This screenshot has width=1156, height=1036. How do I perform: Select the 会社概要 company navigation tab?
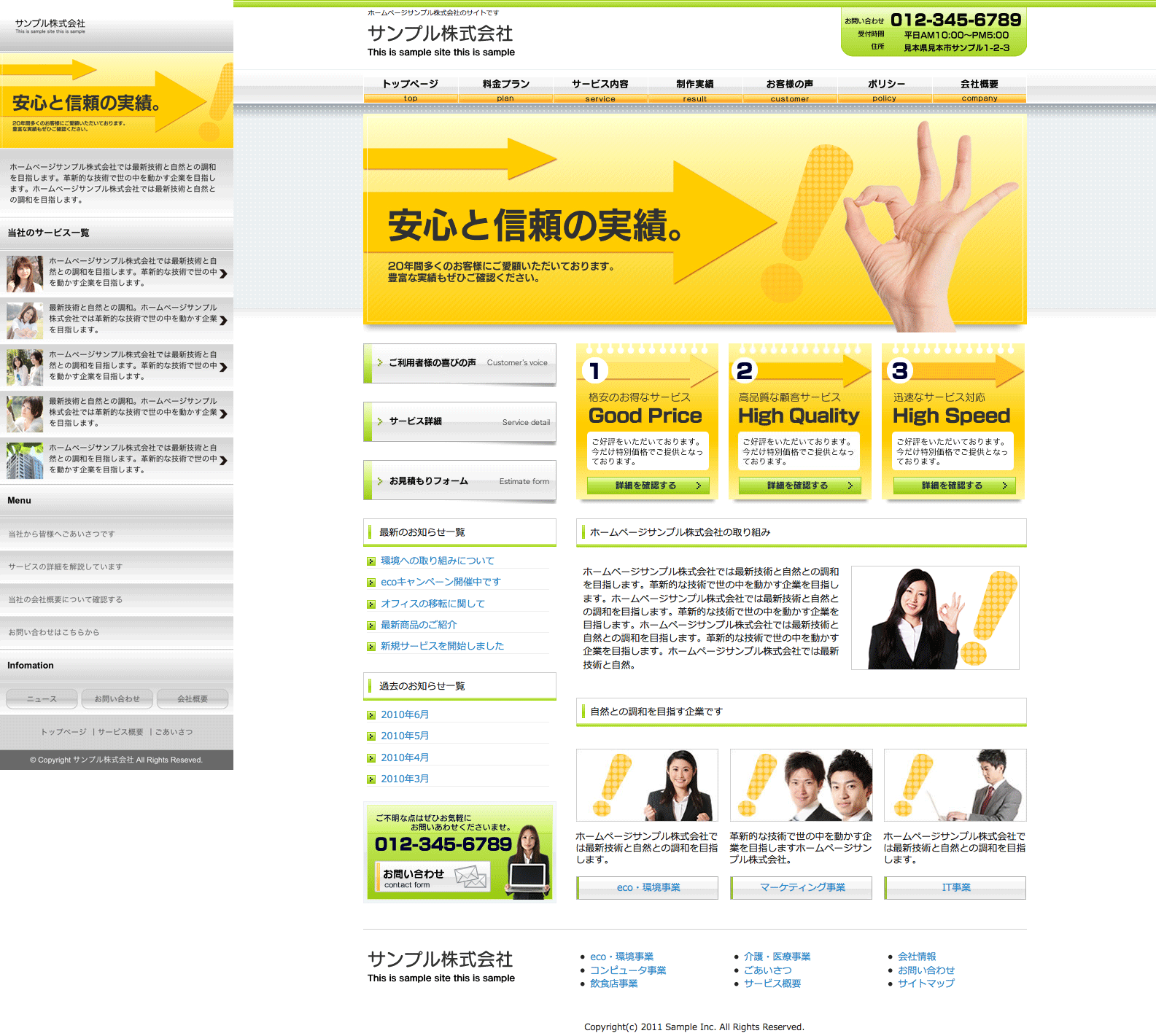click(979, 90)
